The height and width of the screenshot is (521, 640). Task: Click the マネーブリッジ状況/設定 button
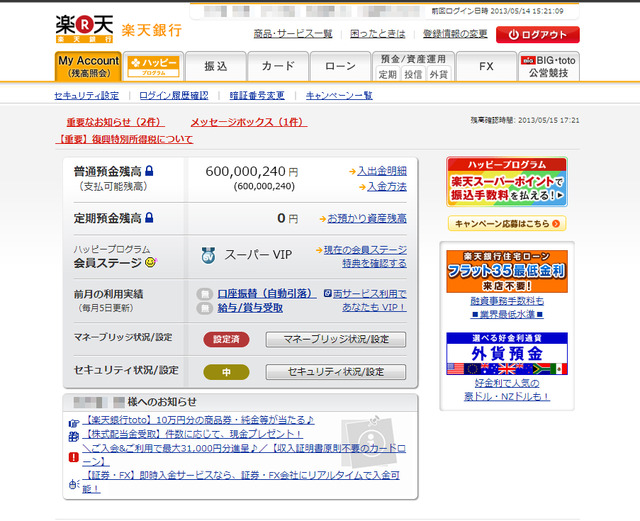coord(336,339)
